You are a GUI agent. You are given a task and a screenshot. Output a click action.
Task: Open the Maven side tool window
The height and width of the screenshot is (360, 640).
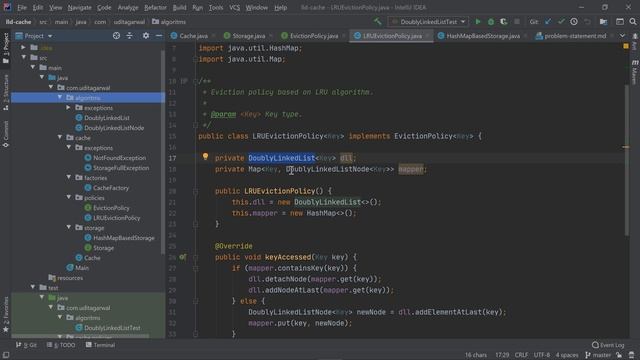coord(635,73)
